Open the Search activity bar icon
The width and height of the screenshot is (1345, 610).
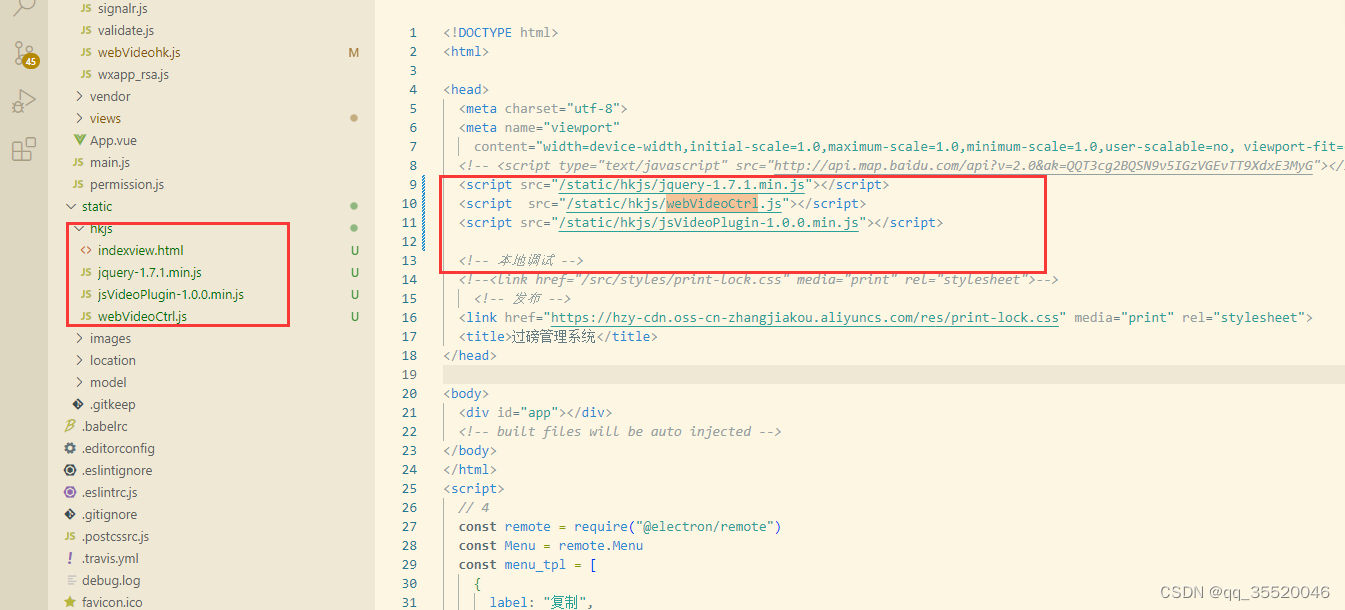[23, 9]
